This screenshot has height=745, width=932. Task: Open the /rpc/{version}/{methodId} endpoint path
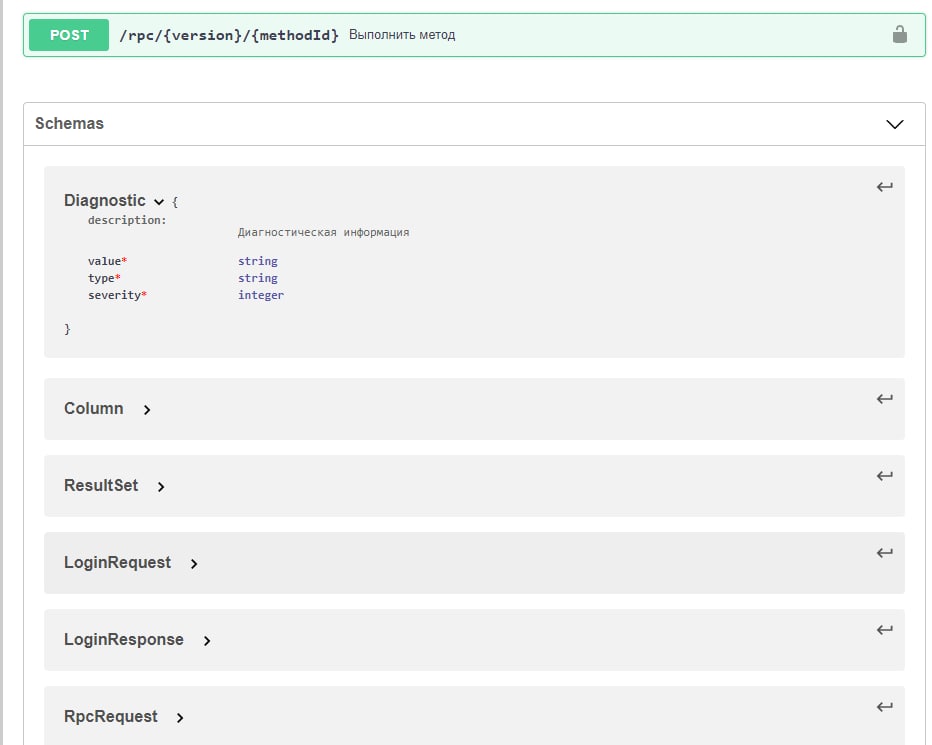coord(229,35)
